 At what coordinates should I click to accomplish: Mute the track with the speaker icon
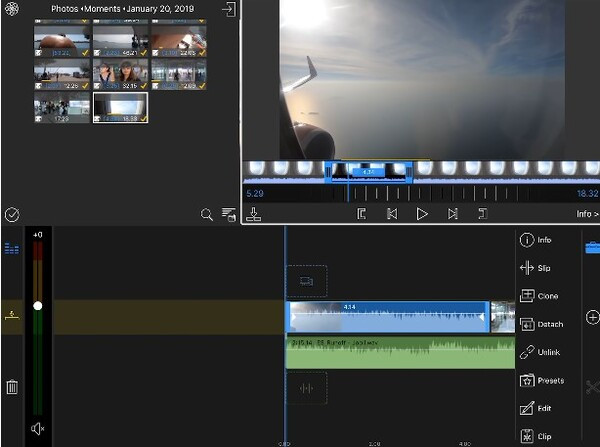click(38, 429)
